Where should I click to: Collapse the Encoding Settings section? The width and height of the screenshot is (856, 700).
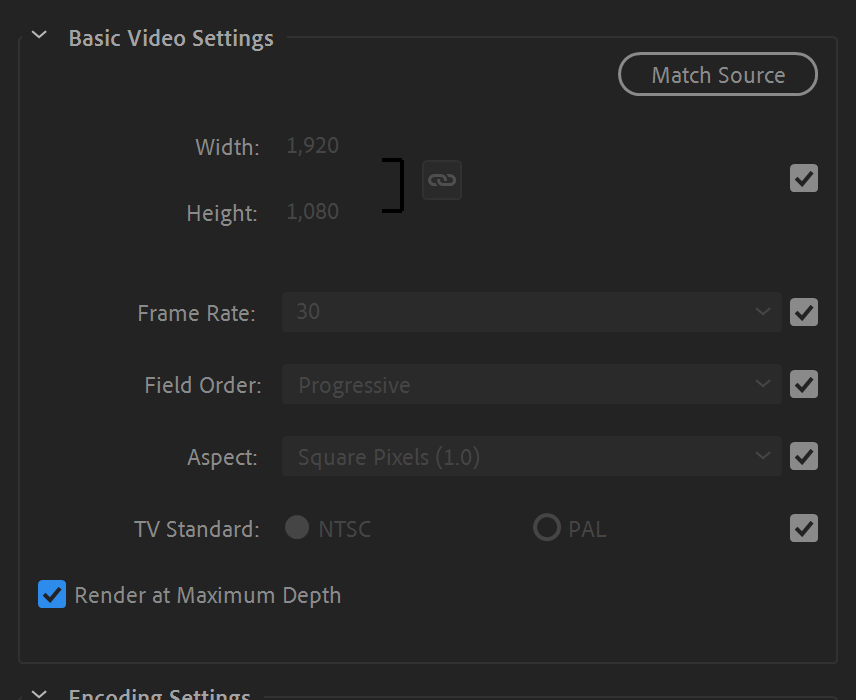click(39, 694)
